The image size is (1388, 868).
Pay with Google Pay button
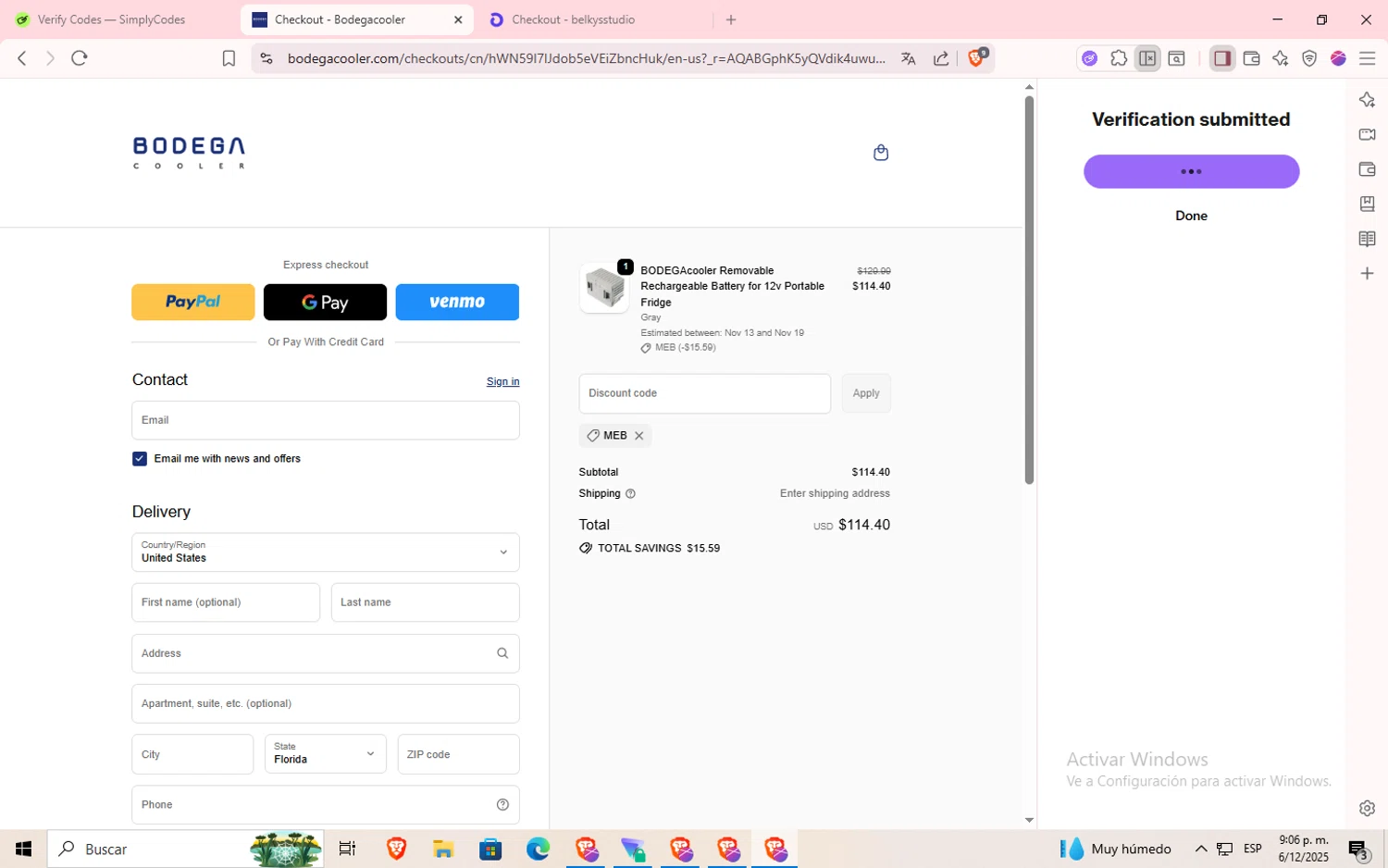(x=325, y=302)
